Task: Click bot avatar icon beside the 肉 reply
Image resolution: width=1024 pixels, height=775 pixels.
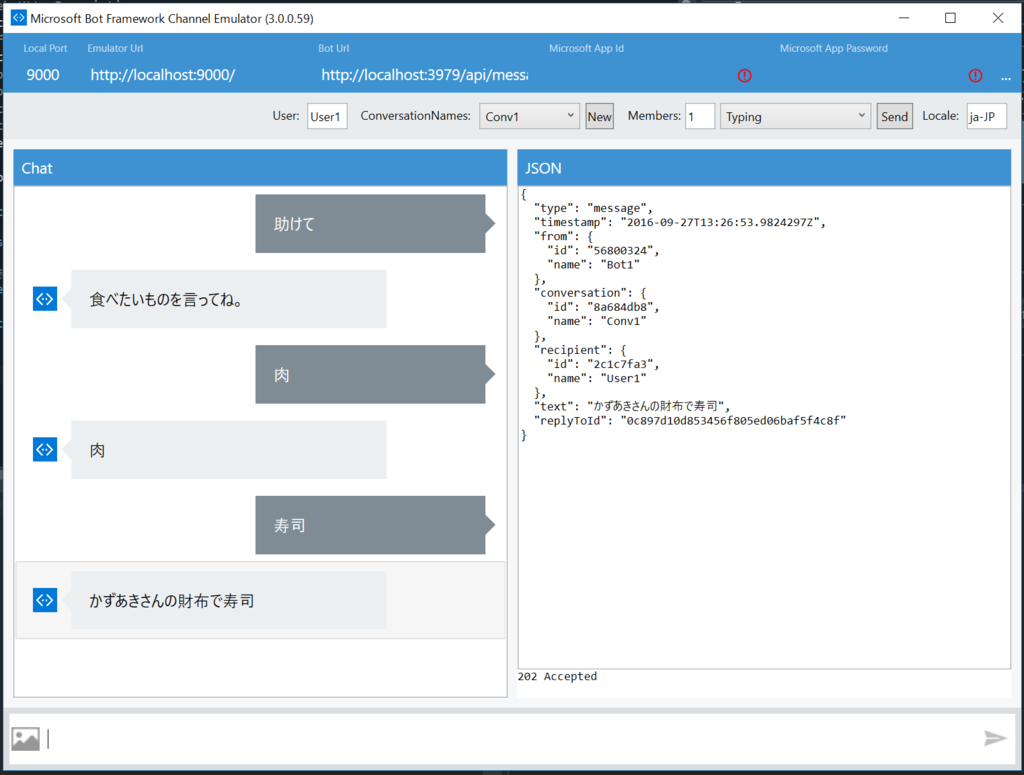Action: click(45, 449)
